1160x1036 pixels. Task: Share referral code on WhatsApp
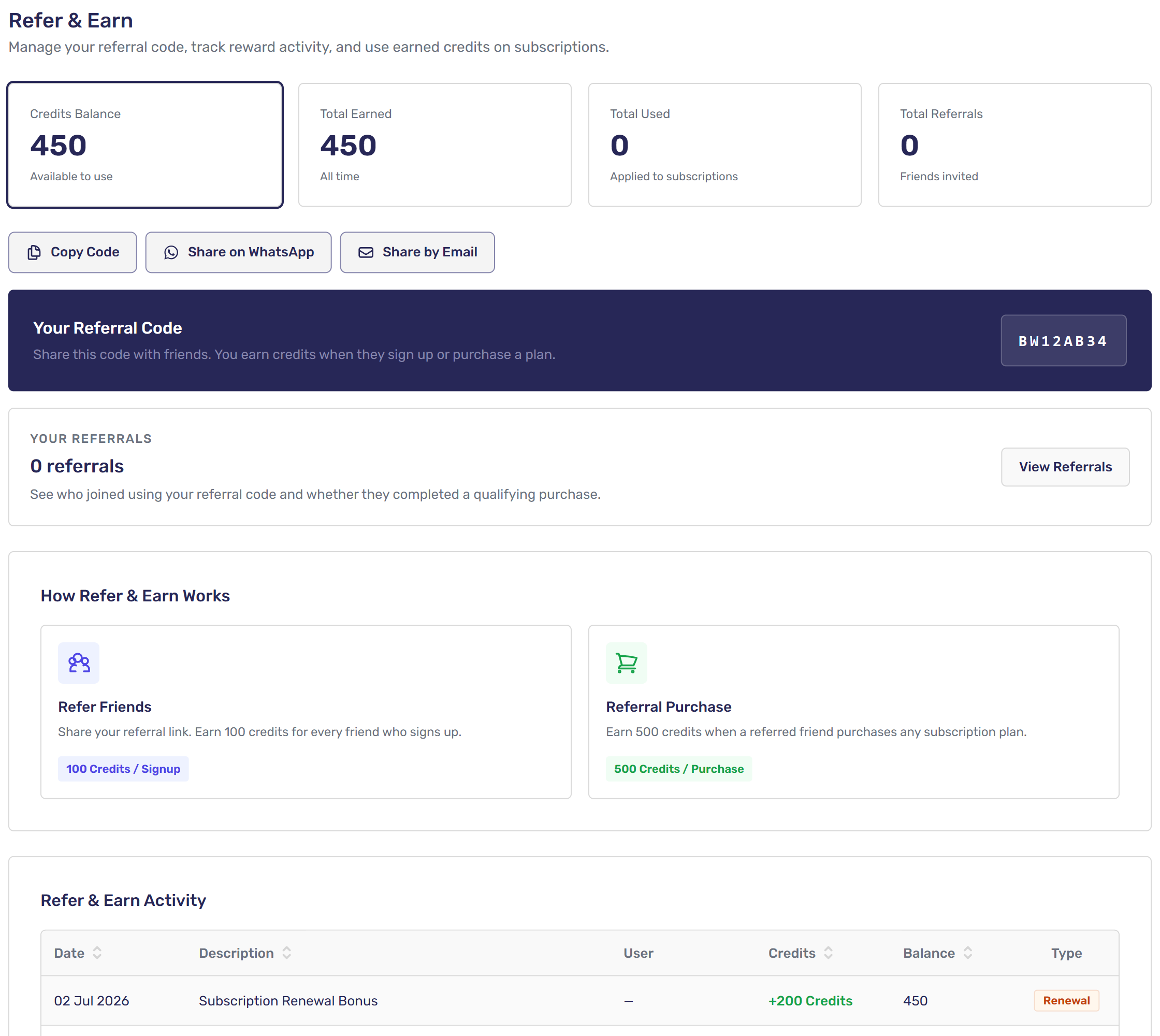tap(239, 252)
